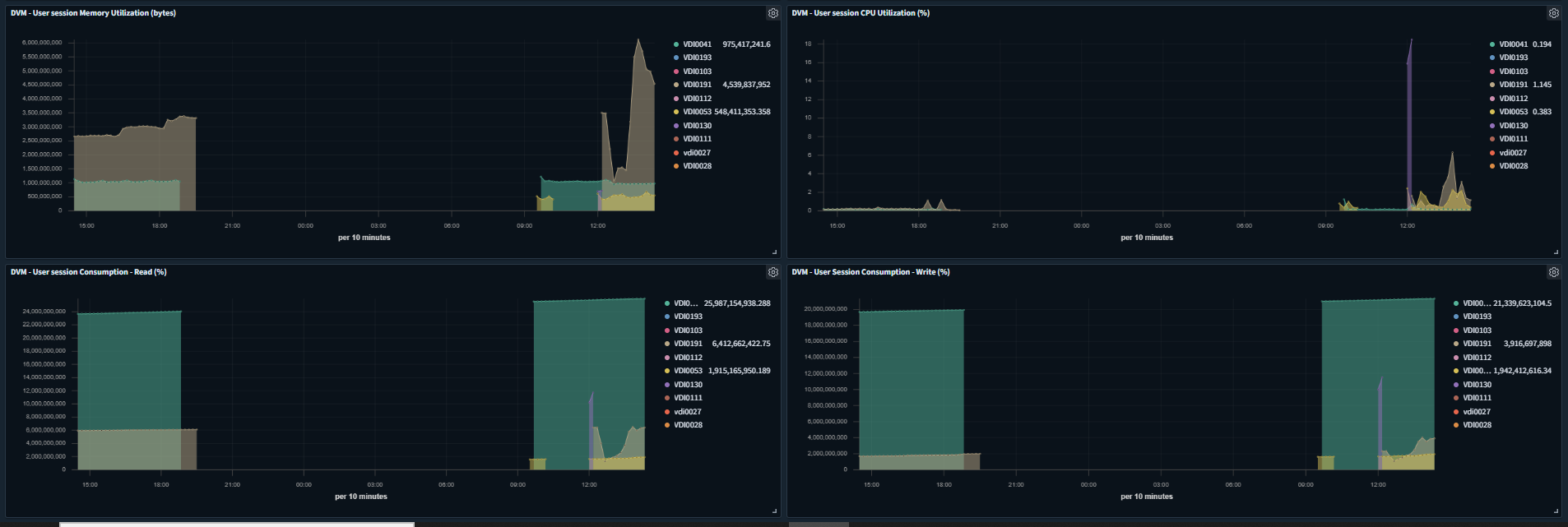Select the 'DVM - User session Memory Utilization (bytes)' title
Viewport: 1568px width, 527px height.
[93, 13]
